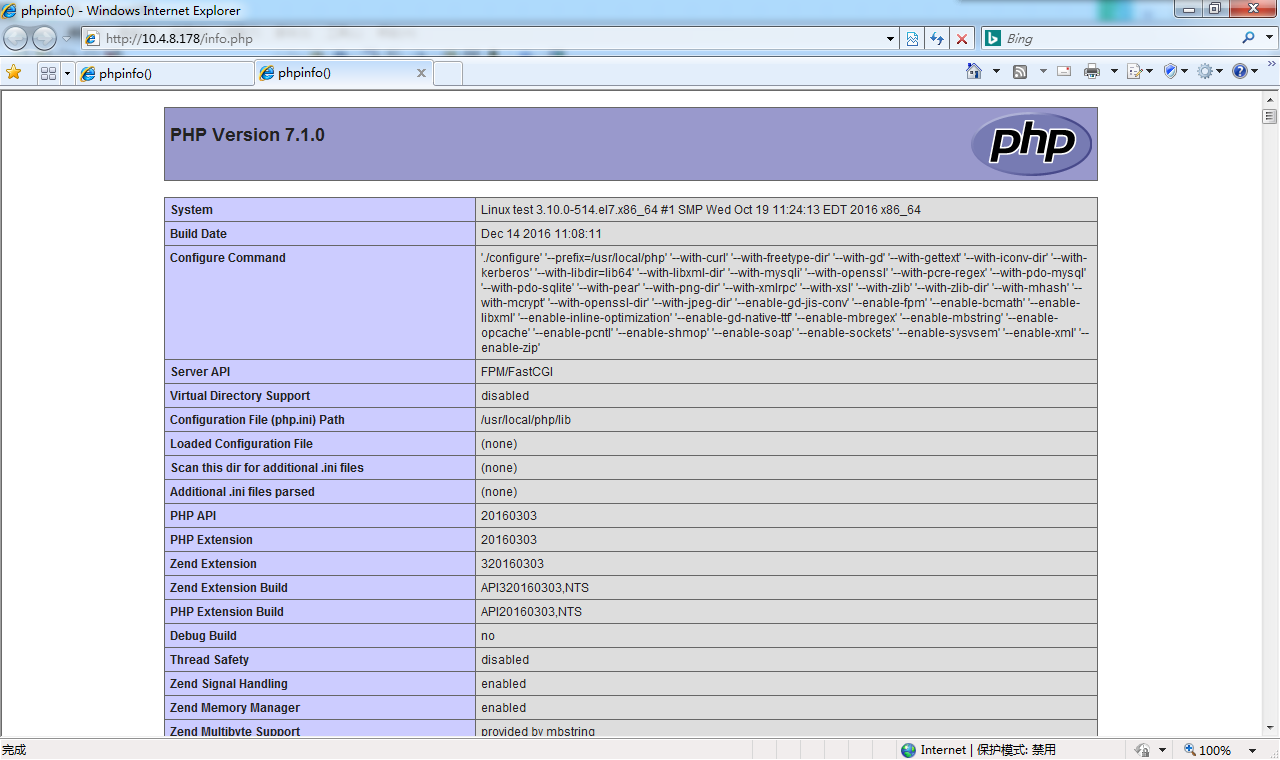
Task: Click the /usr/local/php/lib path value
Action: (x=526, y=420)
